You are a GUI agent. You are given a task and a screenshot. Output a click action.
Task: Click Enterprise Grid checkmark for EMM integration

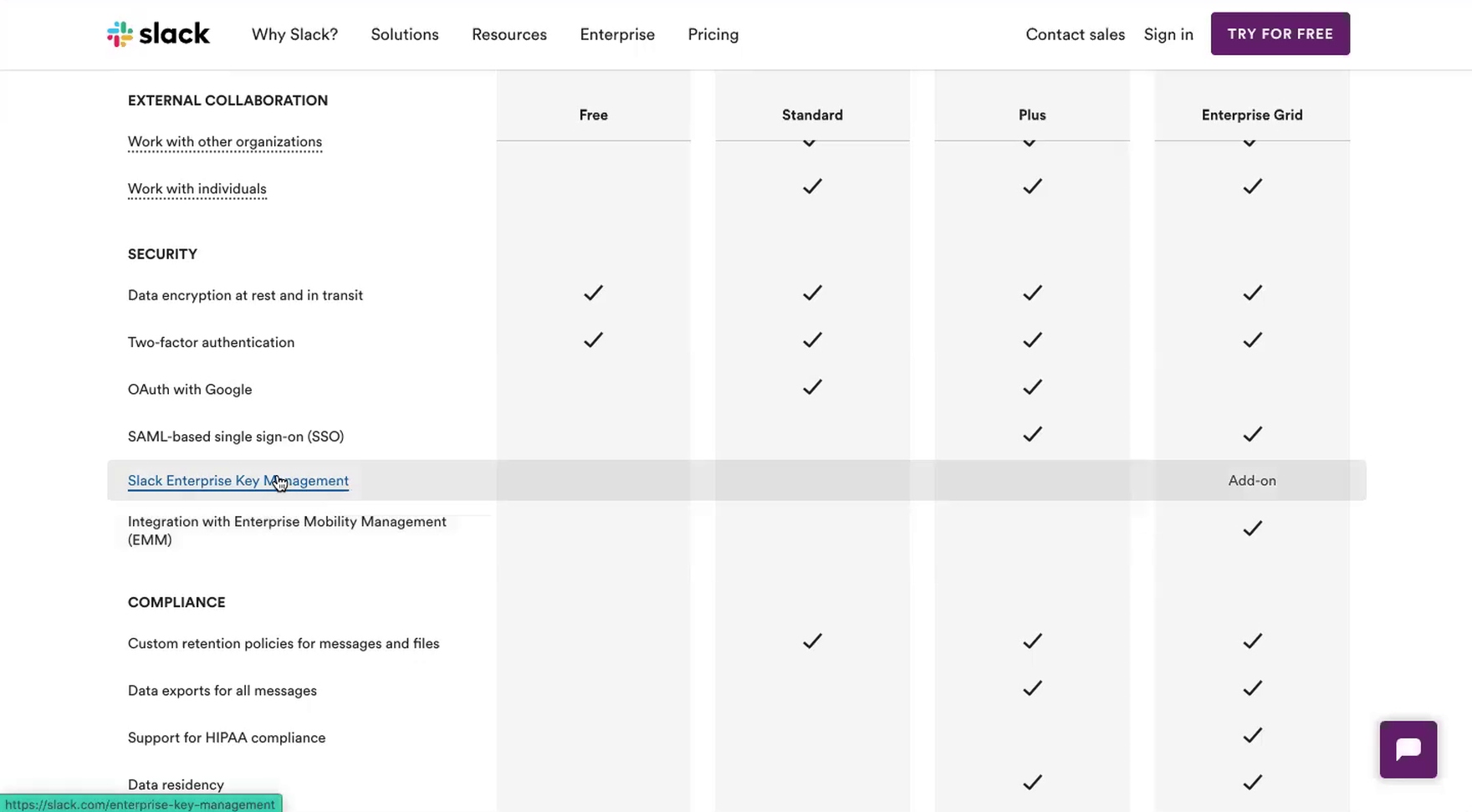tap(1252, 529)
